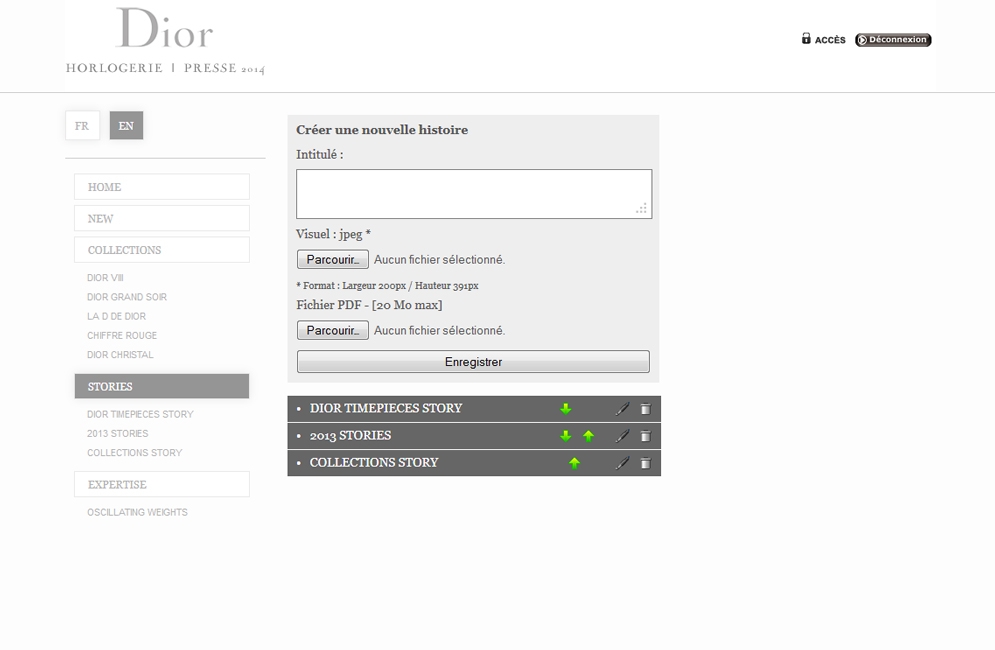Edit 2013 STORIES with the pencil icon
This screenshot has width=995, height=650.
tap(623, 436)
